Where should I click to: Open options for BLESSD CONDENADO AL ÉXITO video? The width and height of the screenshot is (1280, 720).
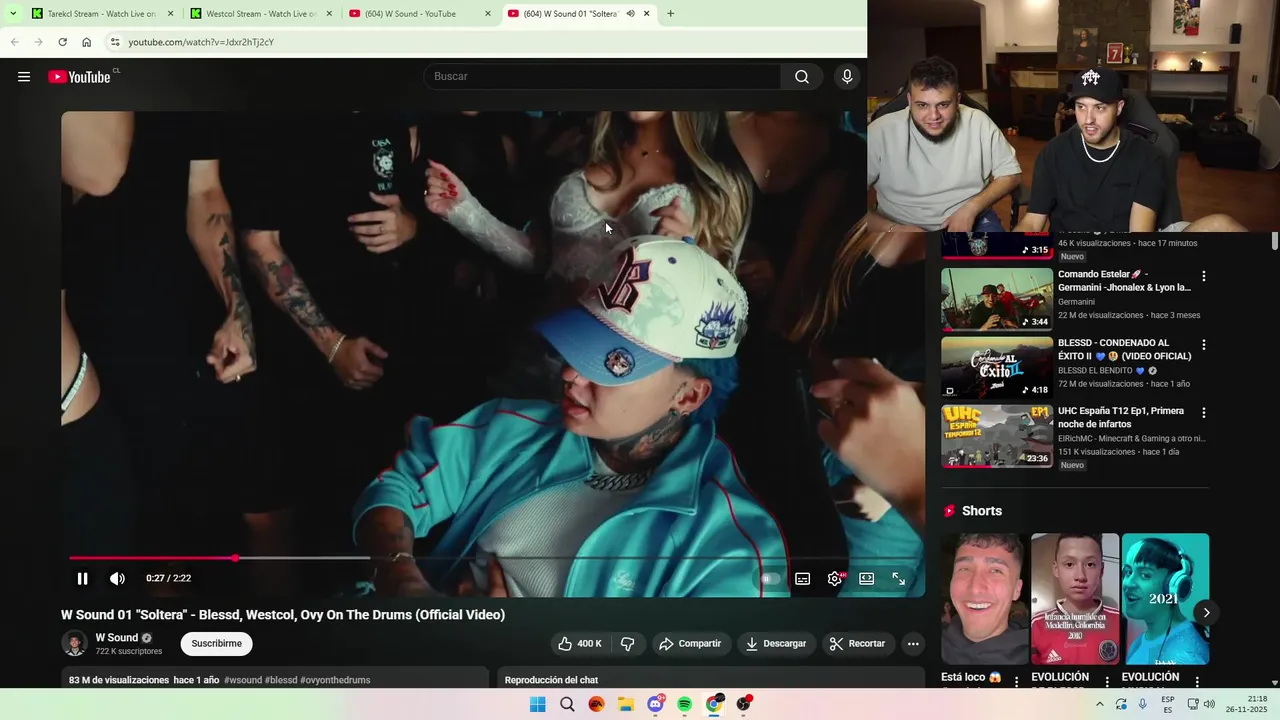(1203, 345)
